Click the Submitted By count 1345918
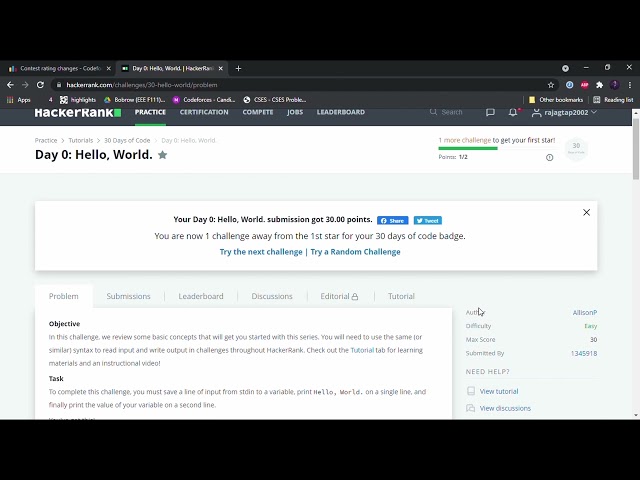Image resolution: width=640 pixels, height=480 pixels. [584, 353]
